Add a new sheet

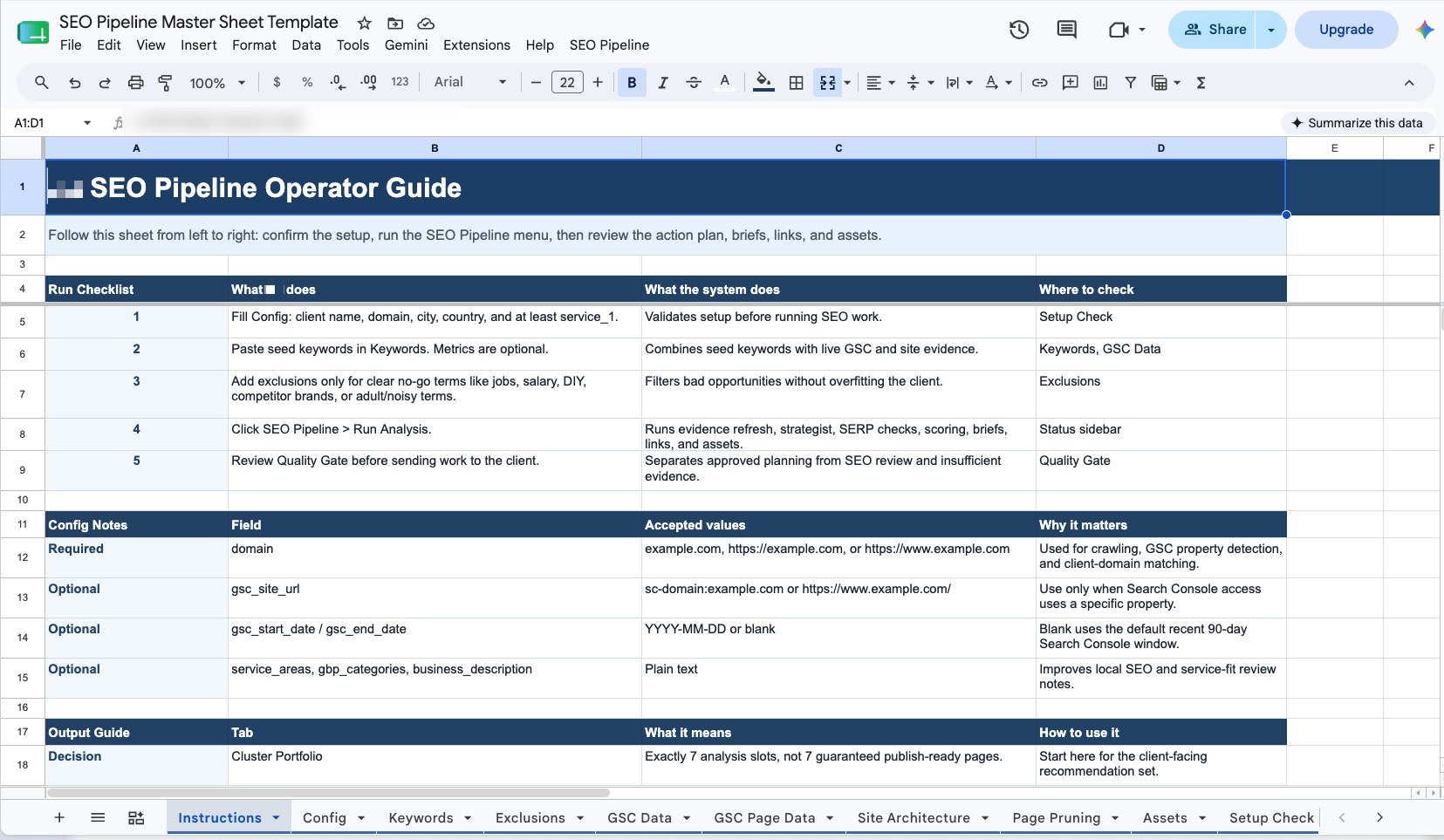(x=59, y=817)
